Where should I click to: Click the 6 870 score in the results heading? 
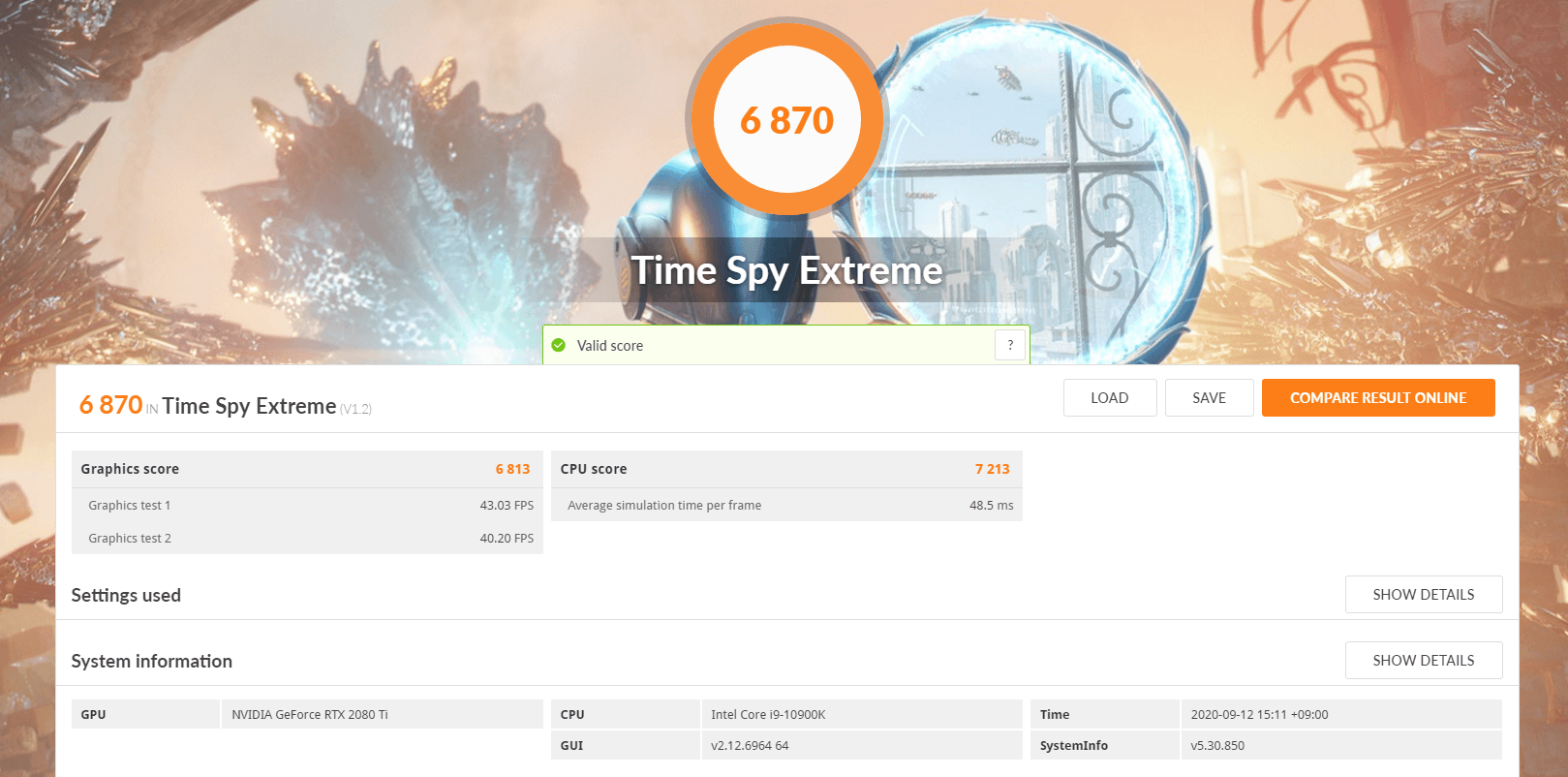tap(111, 405)
